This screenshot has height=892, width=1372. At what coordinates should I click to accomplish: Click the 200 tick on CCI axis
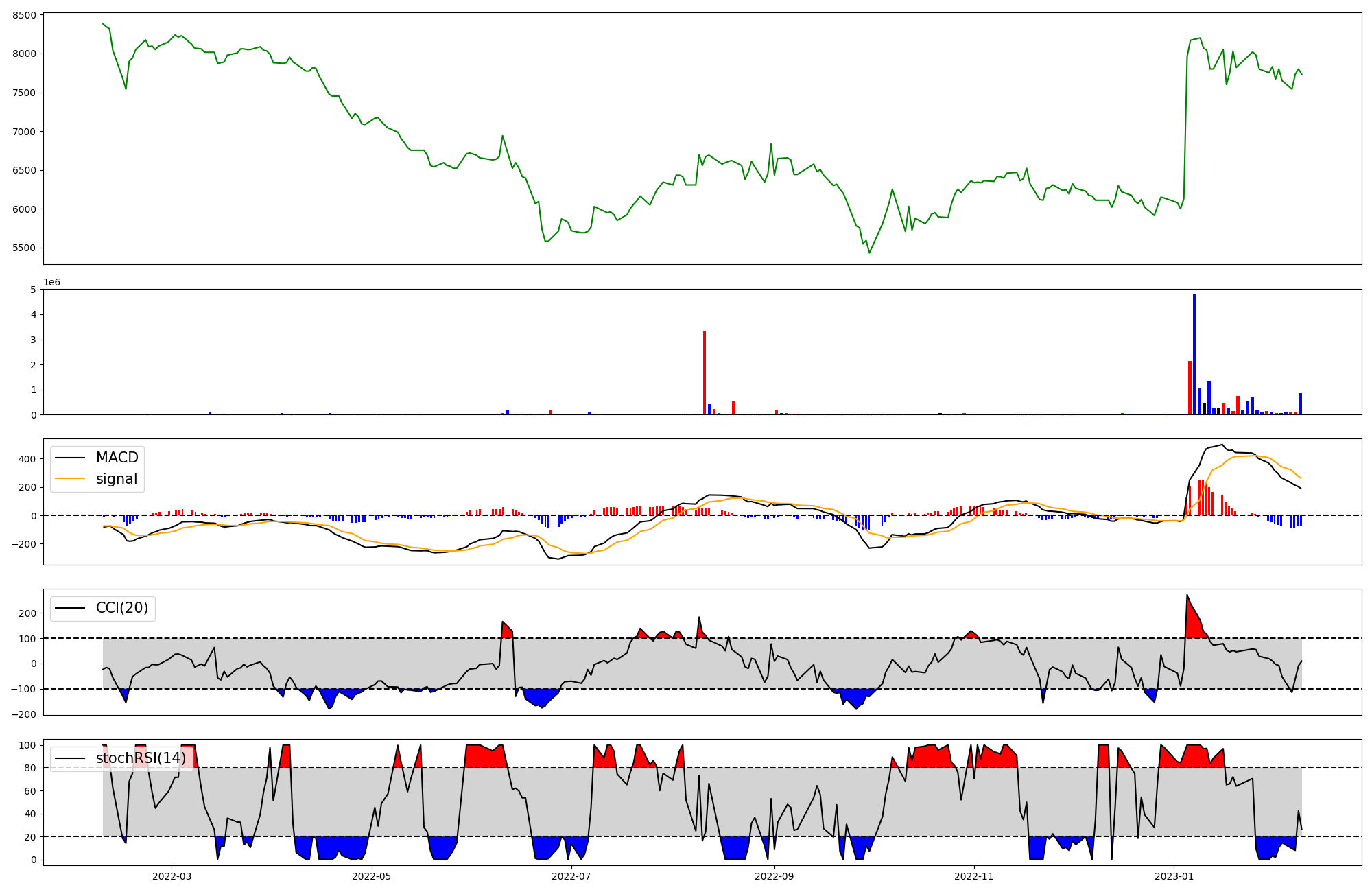pyautogui.click(x=28, y=614)
